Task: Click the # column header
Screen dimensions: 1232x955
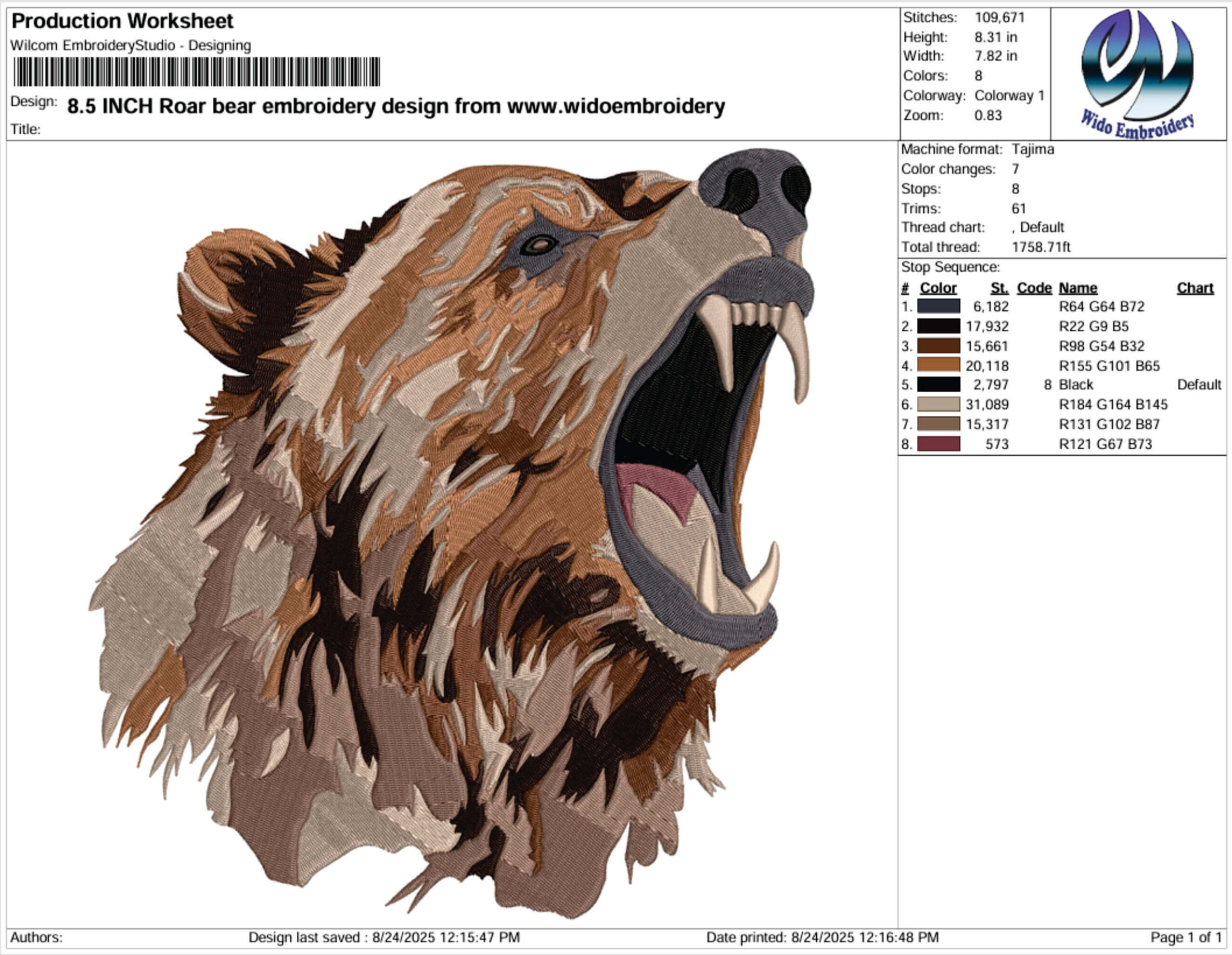Action: (x=905, y=288)
